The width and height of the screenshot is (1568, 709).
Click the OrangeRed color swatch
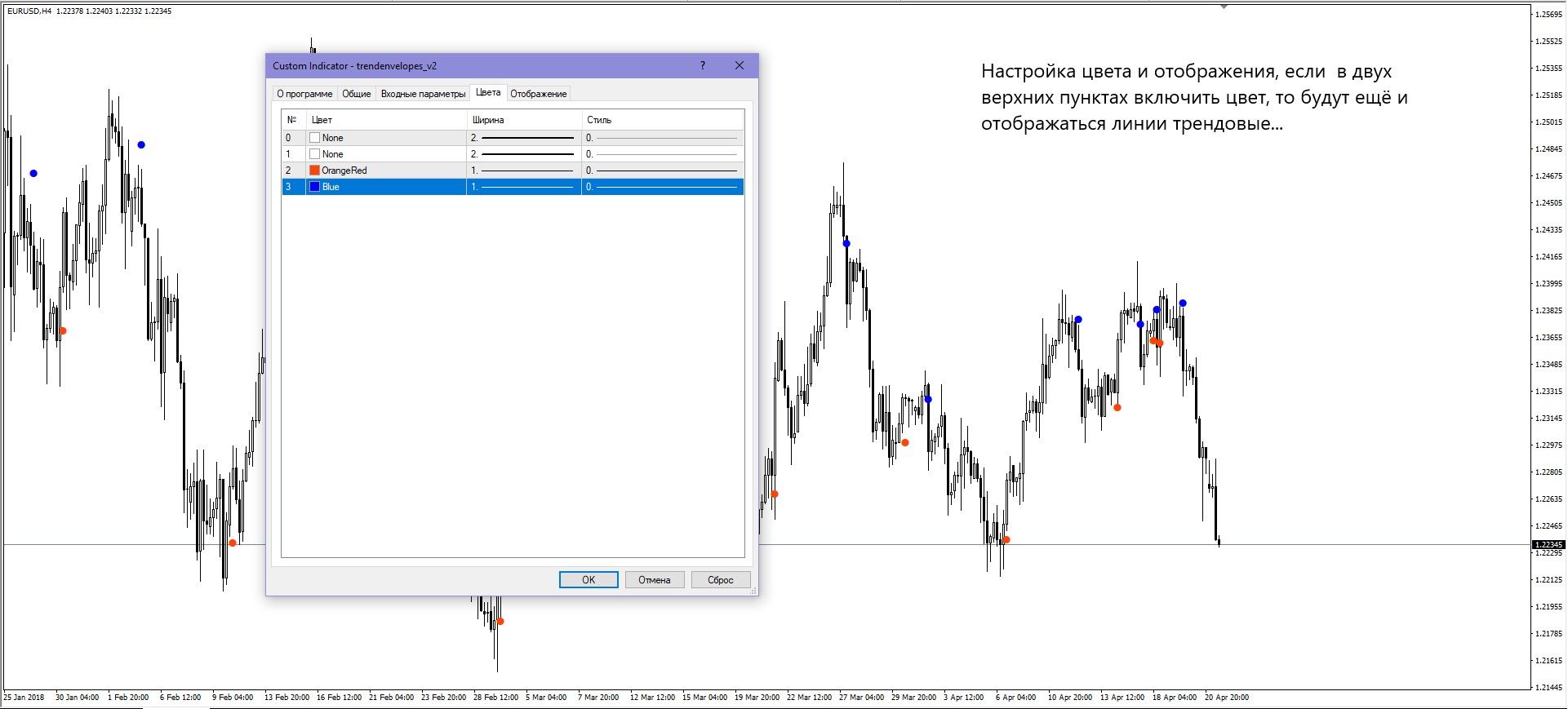point(314,171)
